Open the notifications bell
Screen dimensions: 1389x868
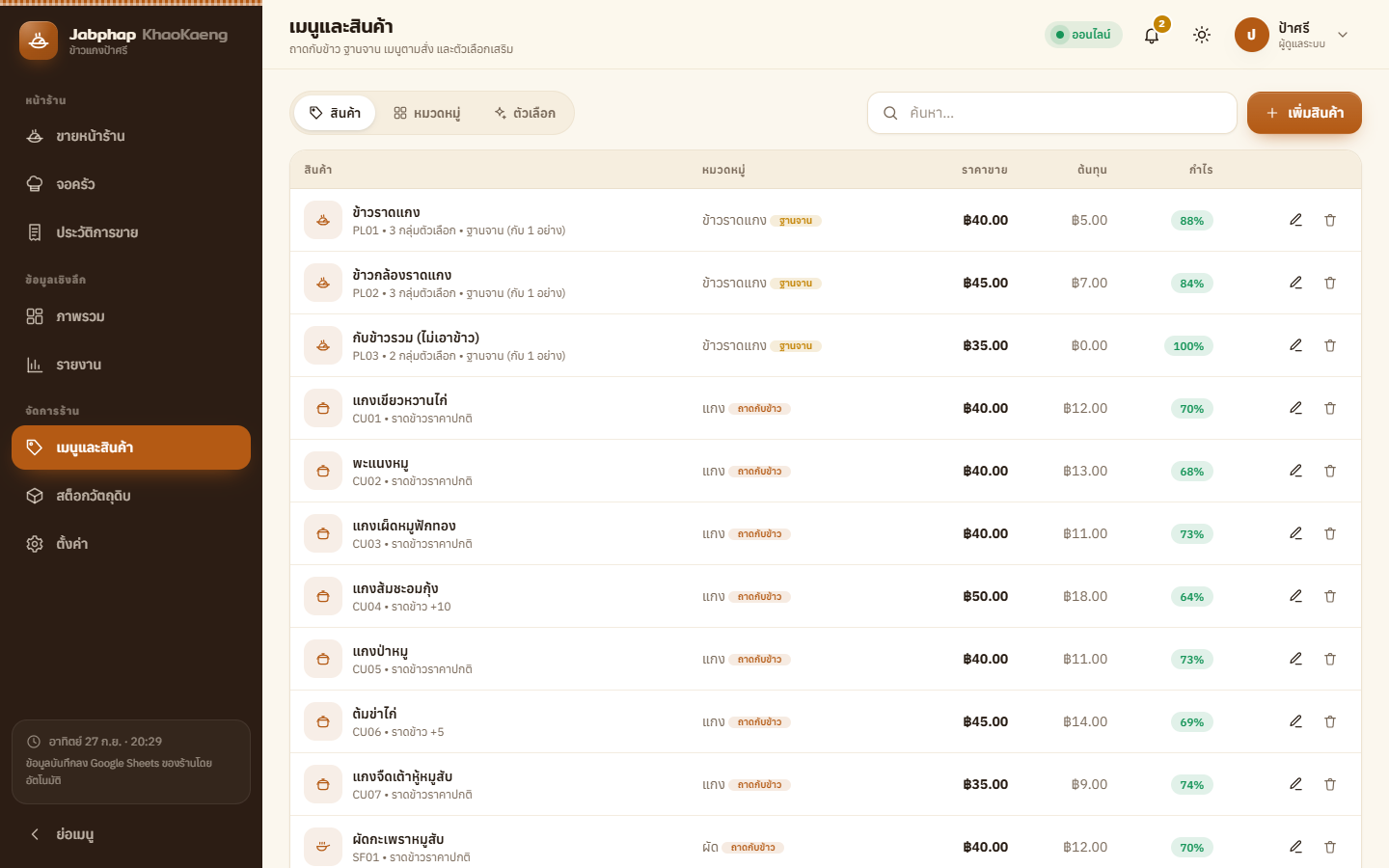[1152, 35]
